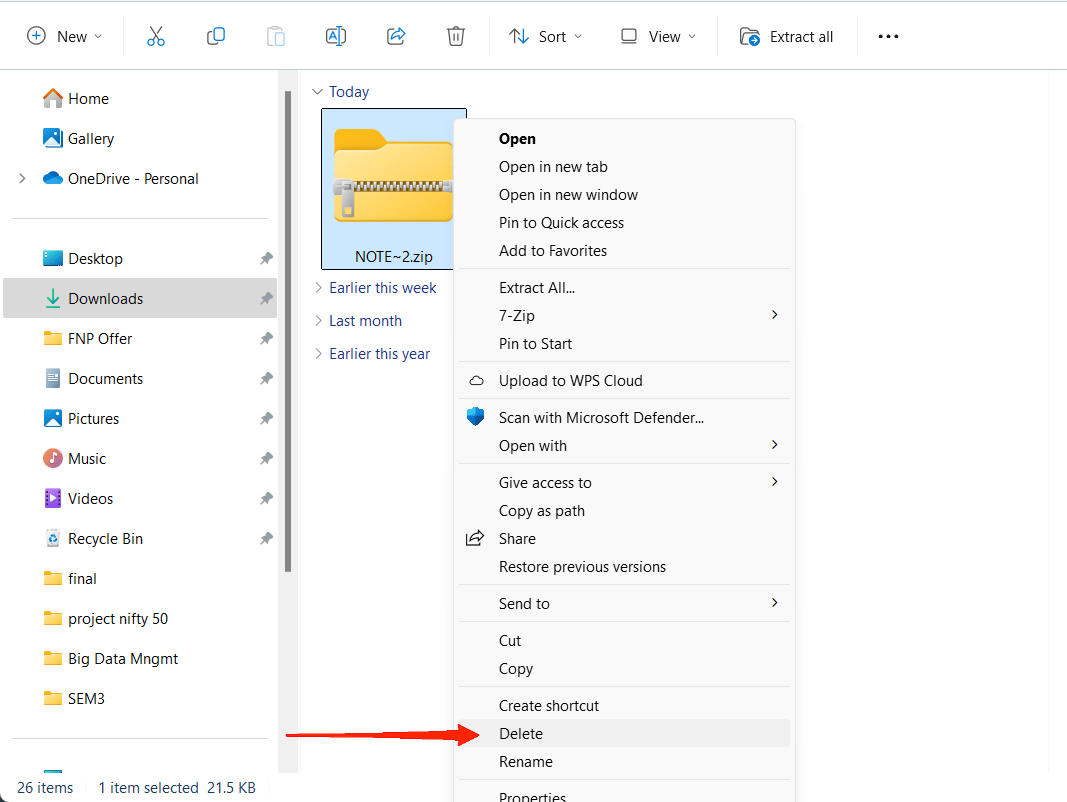The width and height of the screenshot is (1067, 802).
Task: Go to Home in sidebar
Action: [x=76, y=99]
